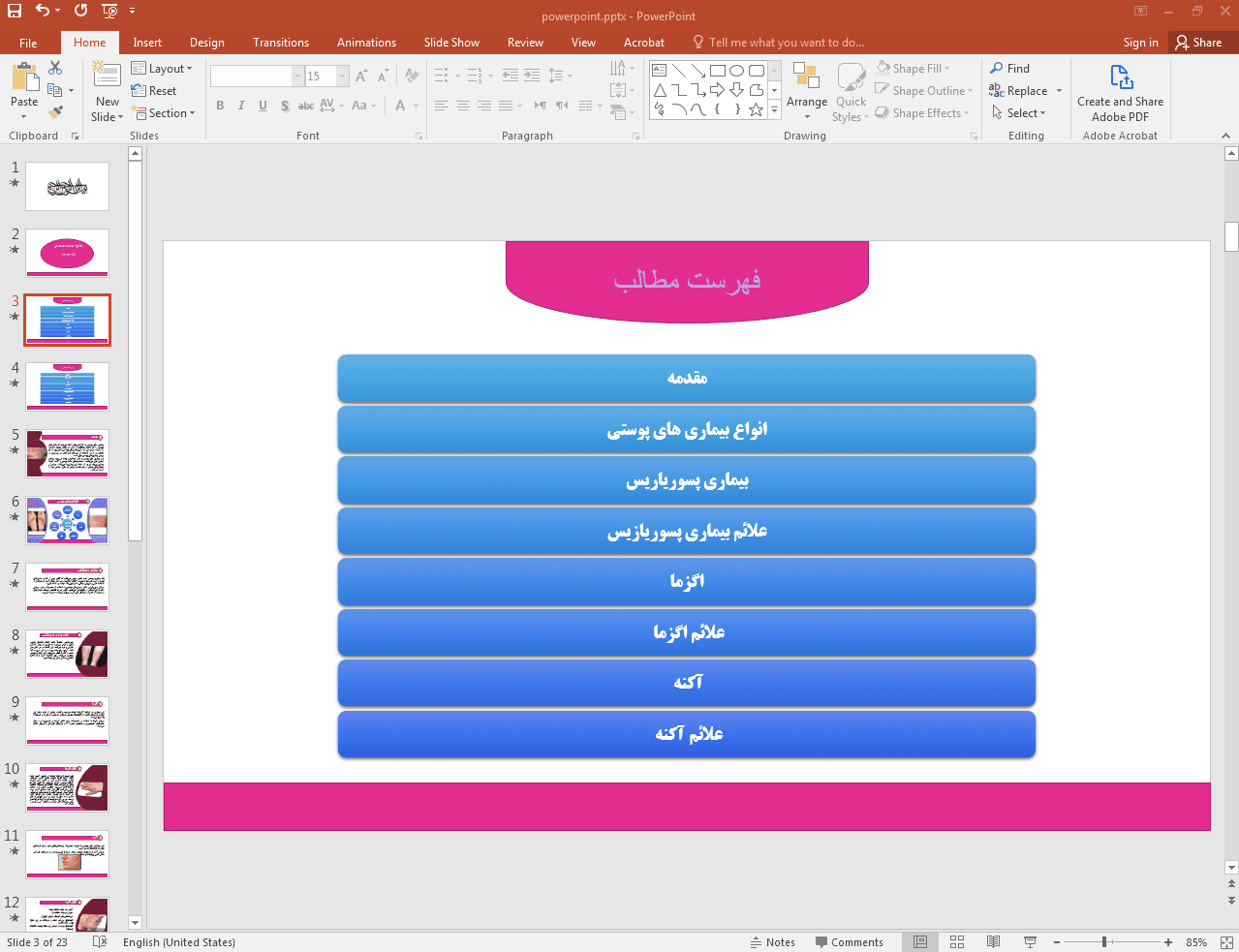Pick the star shape in the shapes gallery
This screenshot has width=1239, height=952.
[x=756, y=109]
